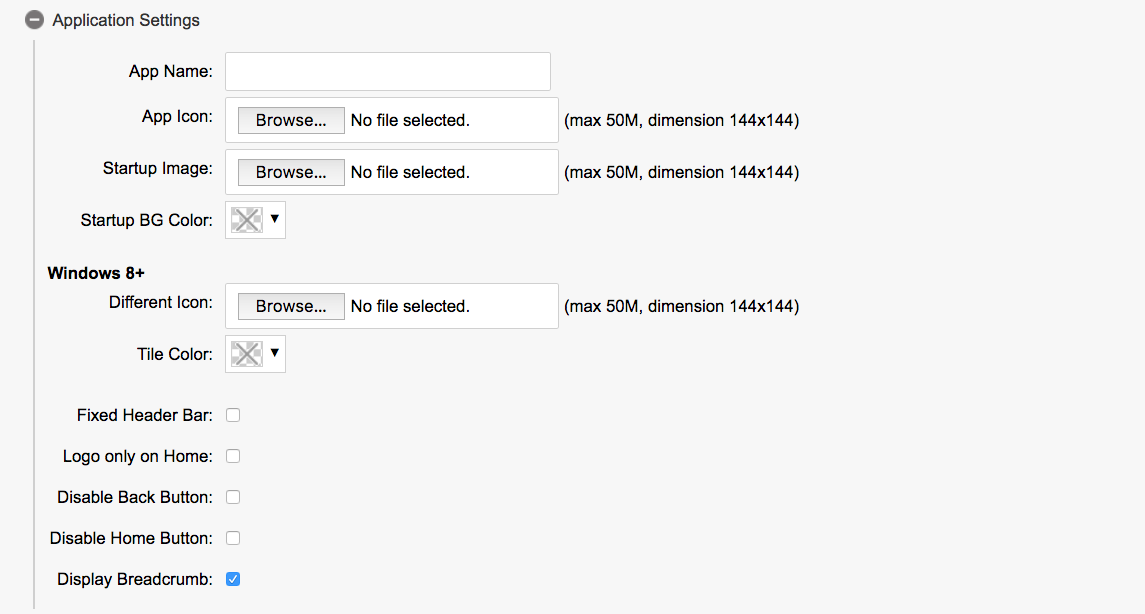Open the Tile Color dropdown arrow
The image size is (1145, 614).
275,353
